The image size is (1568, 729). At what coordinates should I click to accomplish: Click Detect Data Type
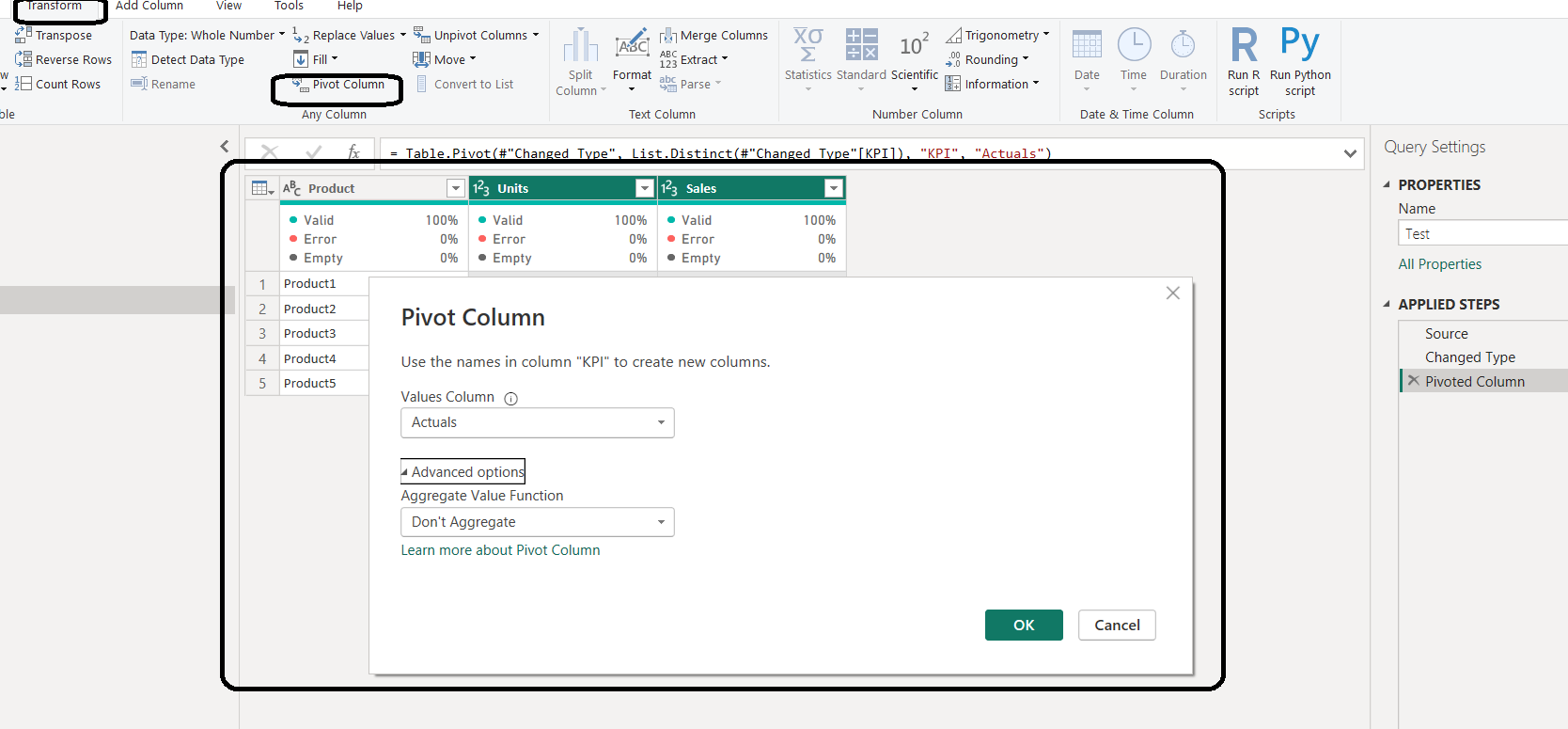[x=187, y=59]
